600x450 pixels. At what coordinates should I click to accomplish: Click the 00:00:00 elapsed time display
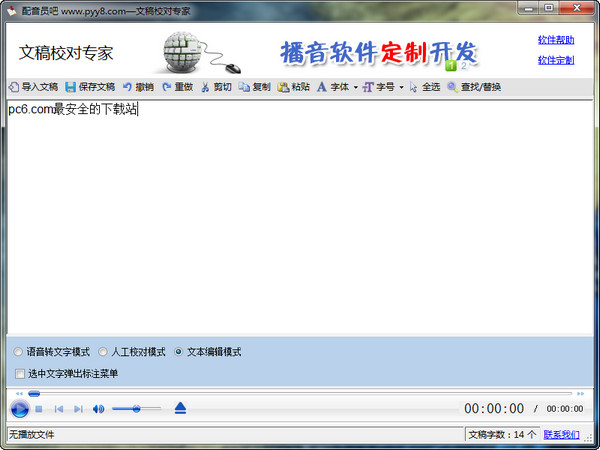(494, 409)
